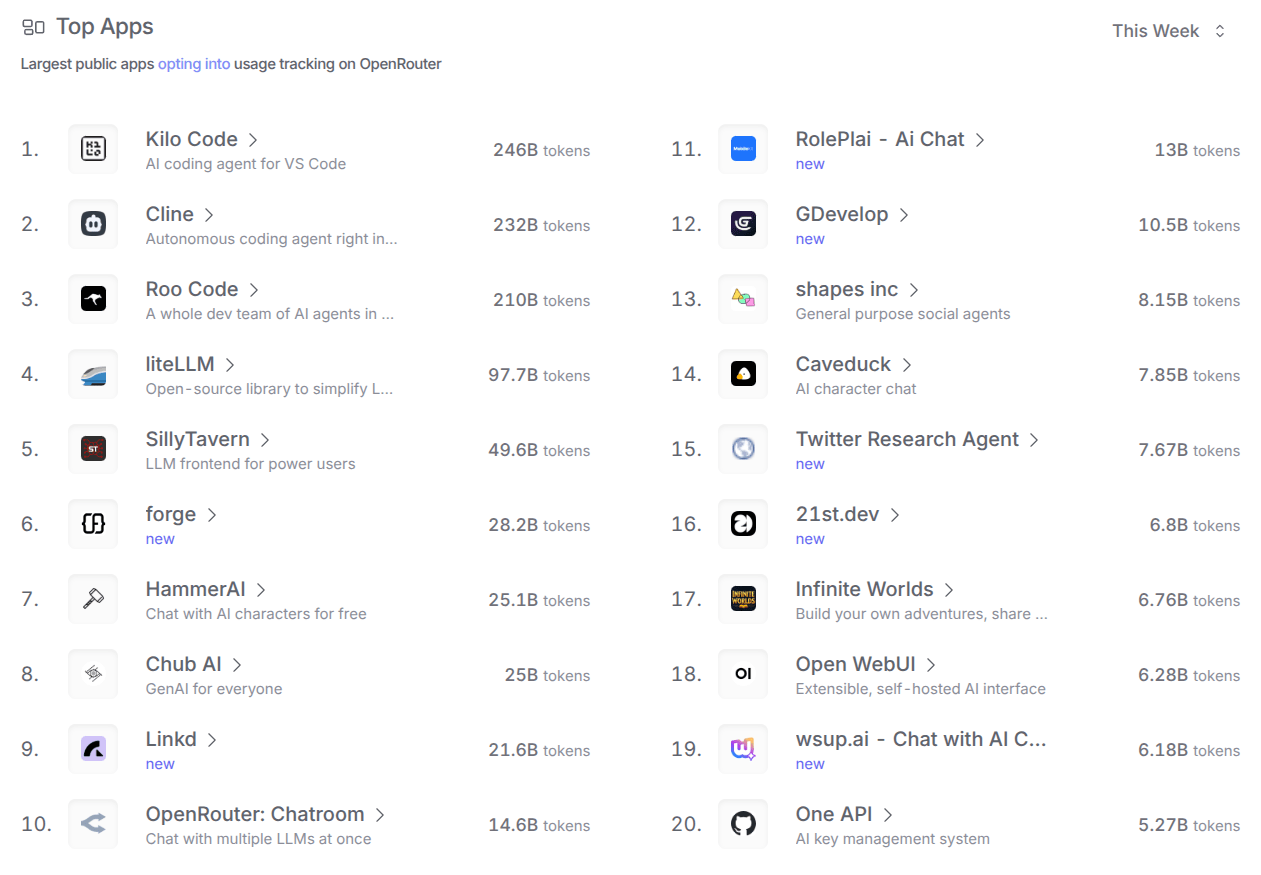Click the chevron next to Linkd
This screenshot has height=875, width=1261.
pyautogui.click(x=212, y=740)
